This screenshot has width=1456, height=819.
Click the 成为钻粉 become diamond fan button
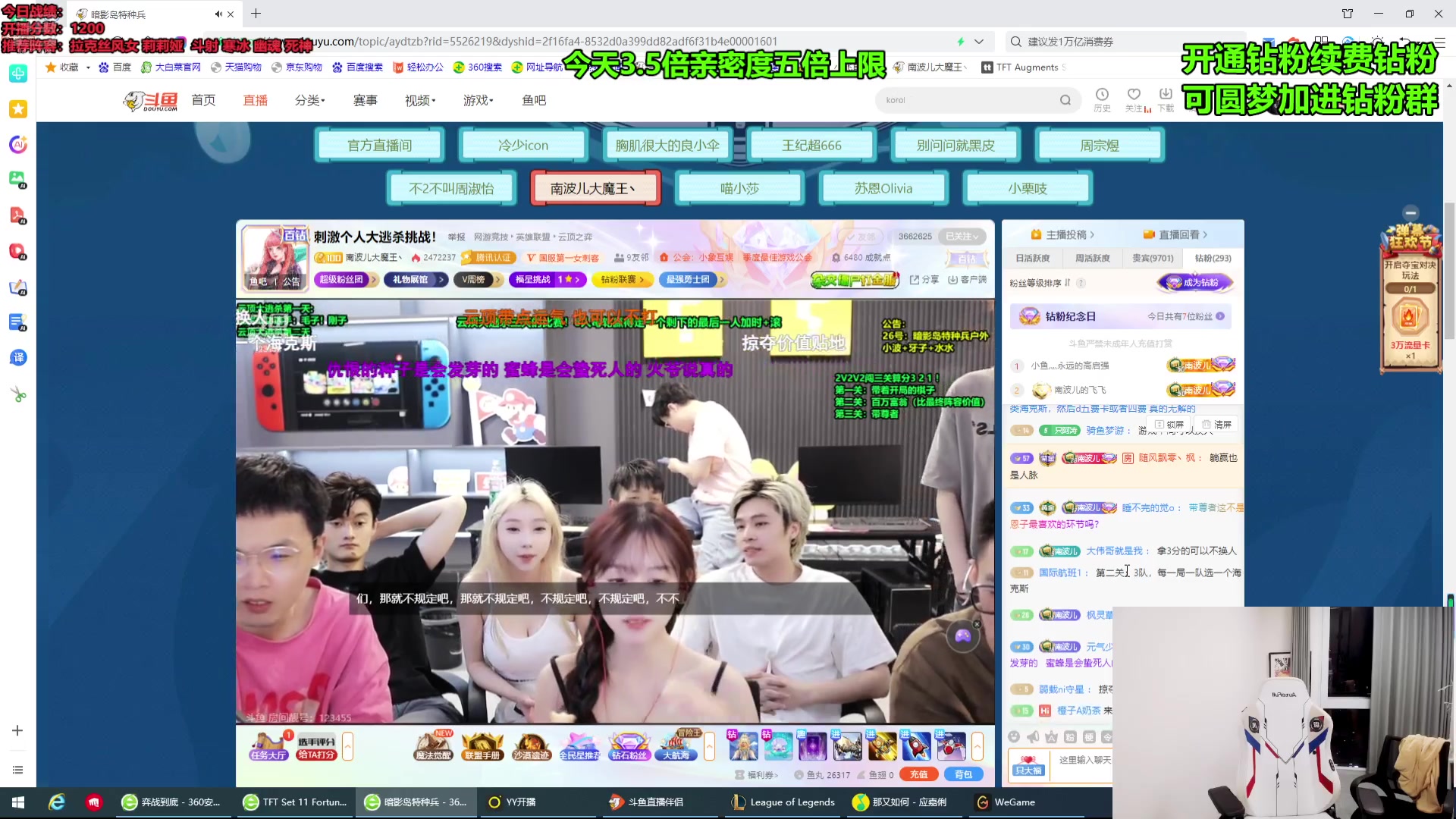(x=1194, y=283)
